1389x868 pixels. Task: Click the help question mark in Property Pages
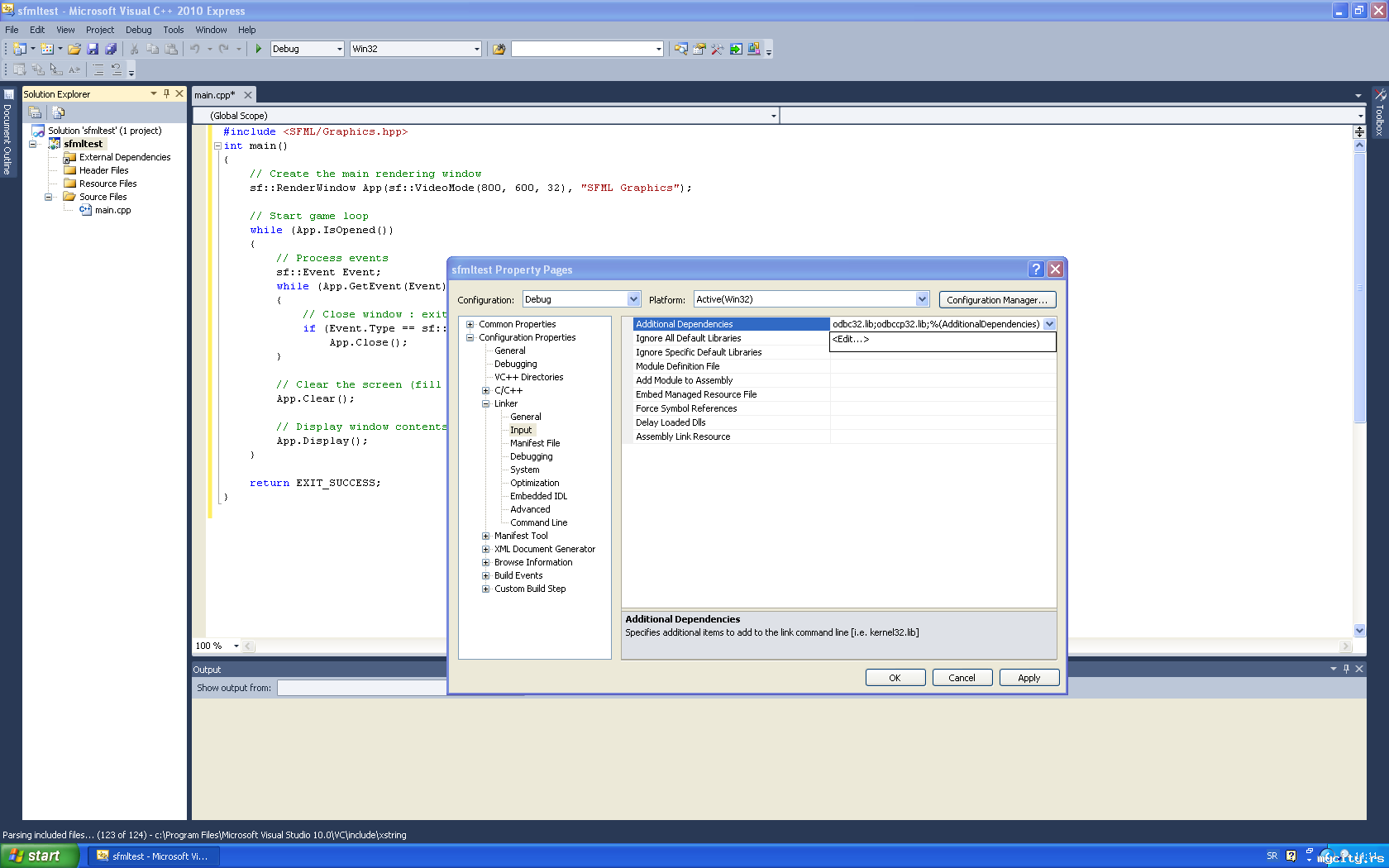(1036, 269)
